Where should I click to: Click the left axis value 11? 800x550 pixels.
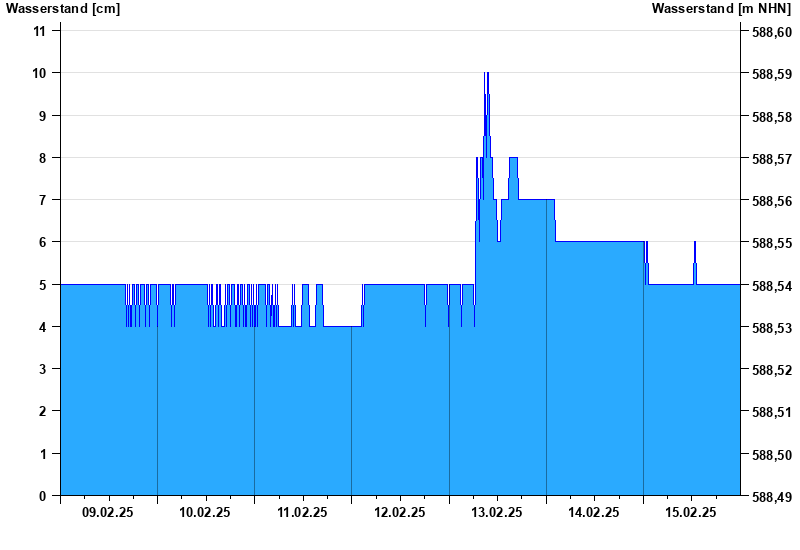(x=40, y=31)
